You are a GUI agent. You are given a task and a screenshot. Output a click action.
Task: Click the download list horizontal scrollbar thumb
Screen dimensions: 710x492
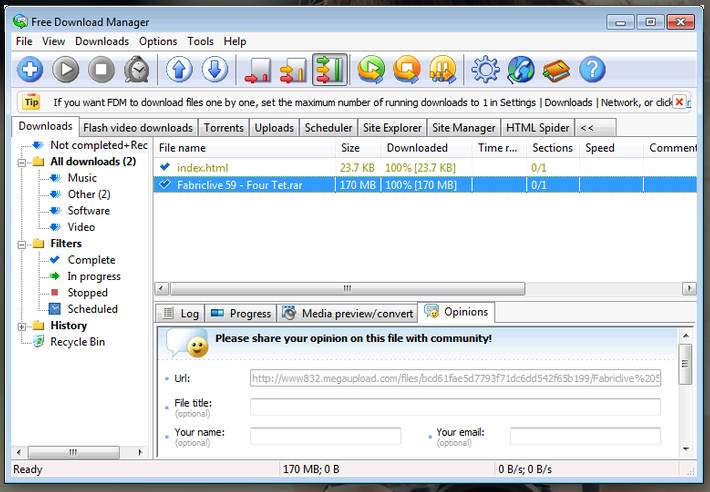(x=347, y=288)
